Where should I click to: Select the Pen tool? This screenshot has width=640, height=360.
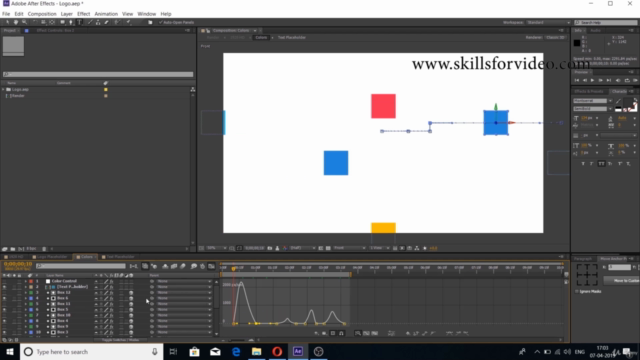pos(71,22)
